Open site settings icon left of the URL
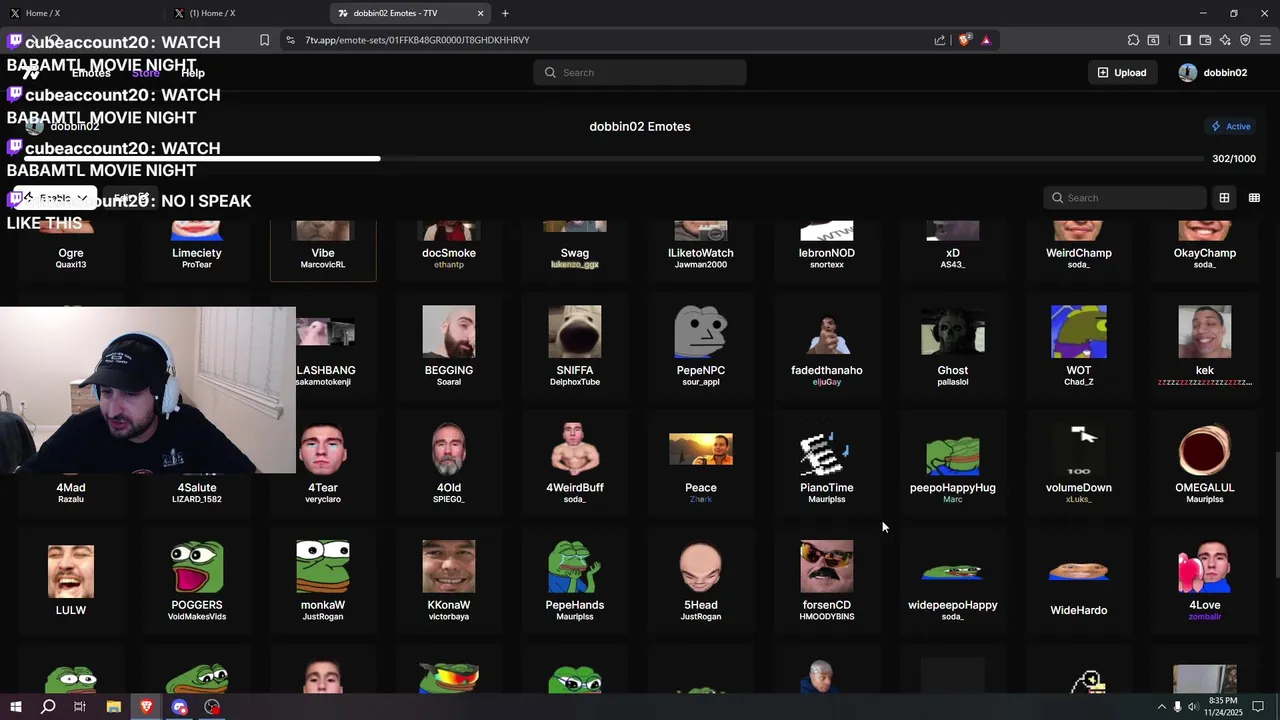Screen dimensions: 1280x720 (290, 40)
